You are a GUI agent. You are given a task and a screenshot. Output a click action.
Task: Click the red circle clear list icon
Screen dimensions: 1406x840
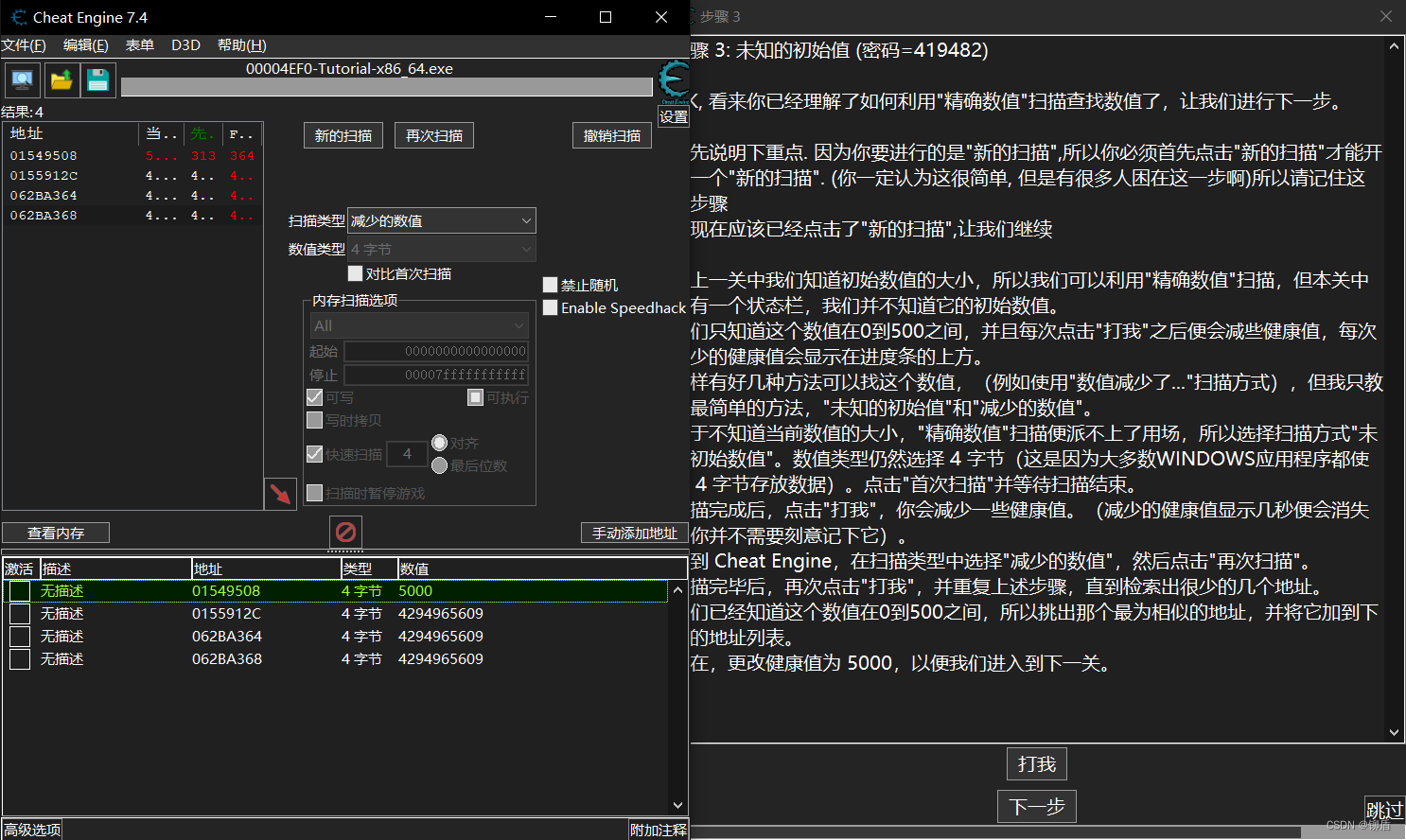(346, 532)
